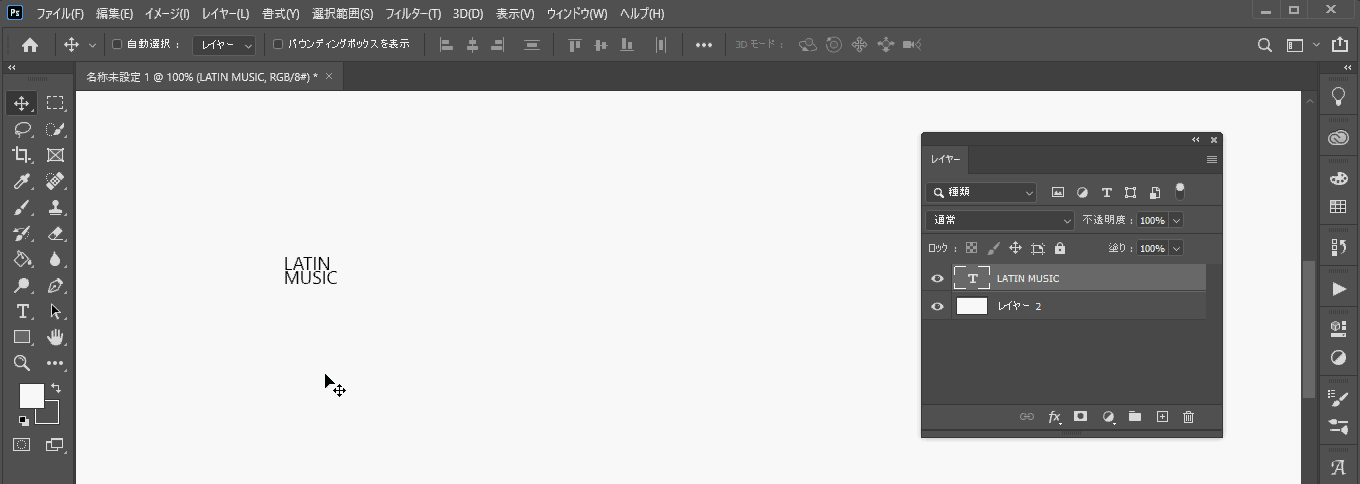This screenshot has width=1360, height=484.
Task: Open the 通常 blend mode dropdown
Action: pyautogui.click(x=1000, y=220)
